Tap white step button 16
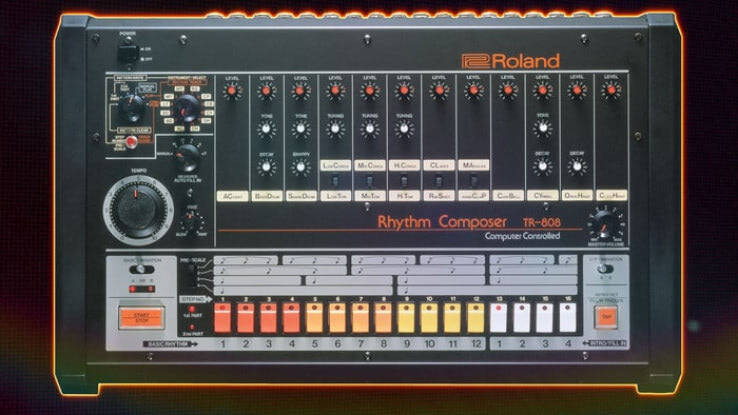The width and height of the screenshot is (738, 415). point(568,318)
